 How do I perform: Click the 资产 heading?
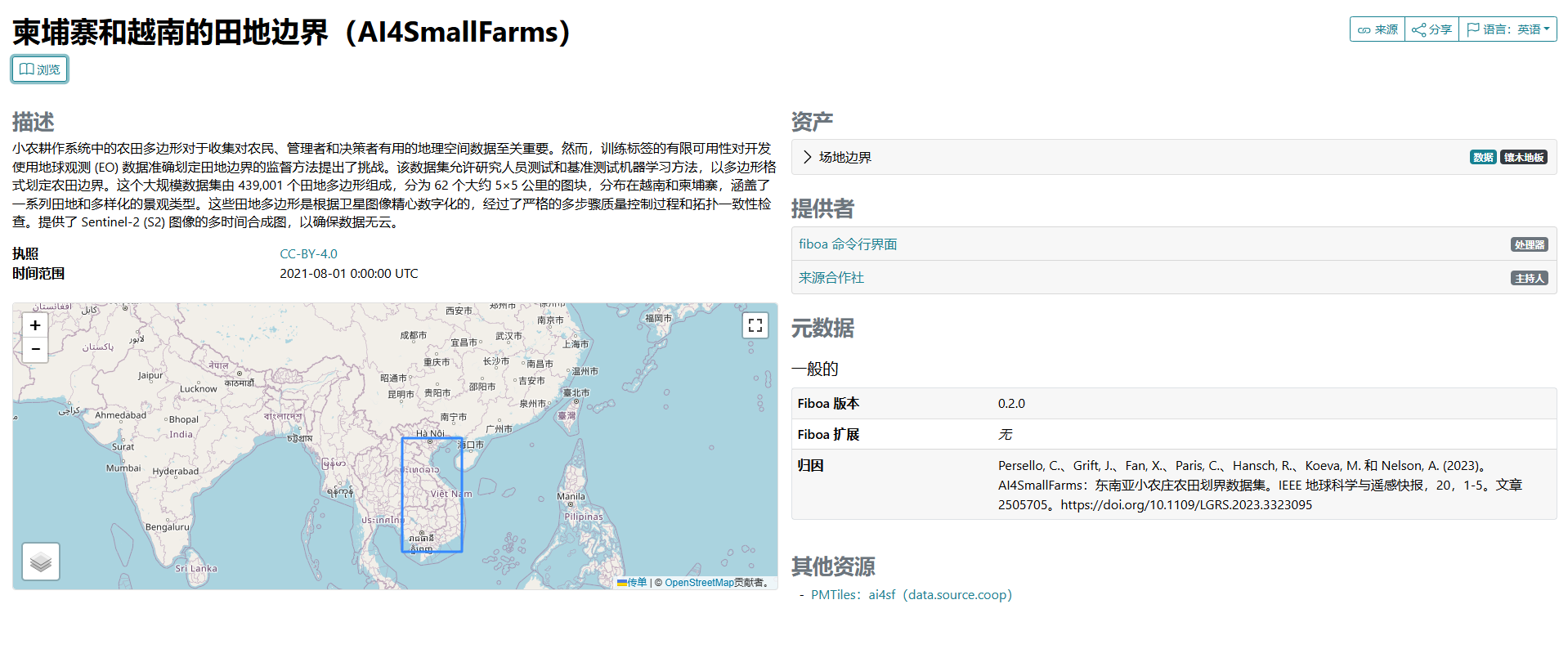click(812, 122)
